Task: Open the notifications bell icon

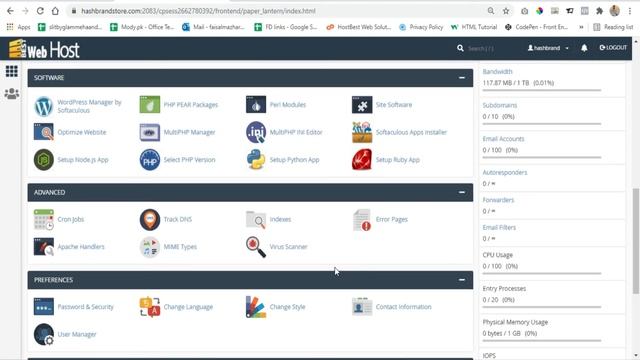Action: click(584, 48)
